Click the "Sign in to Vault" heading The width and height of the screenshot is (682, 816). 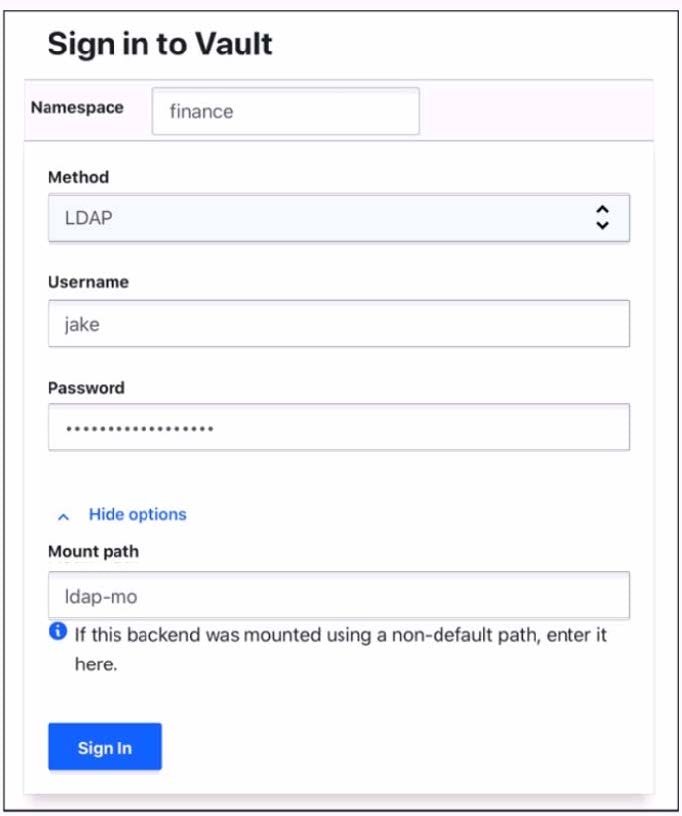pos(160,44)
